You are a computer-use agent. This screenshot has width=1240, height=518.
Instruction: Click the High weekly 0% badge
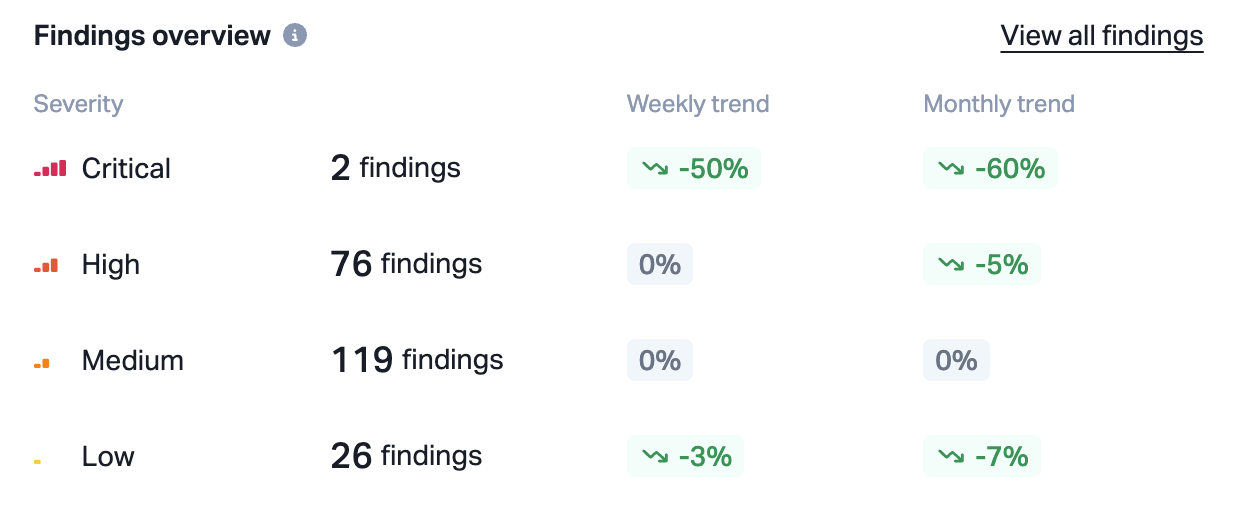[660, 264]
